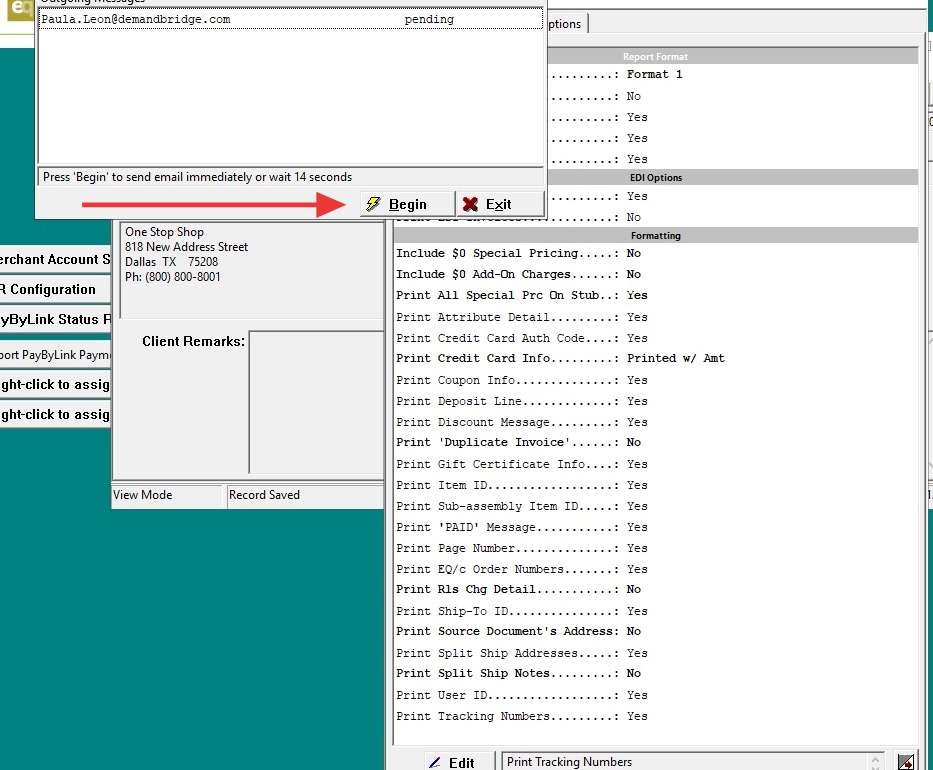Click the pencil icon on the Edit button

435,762
